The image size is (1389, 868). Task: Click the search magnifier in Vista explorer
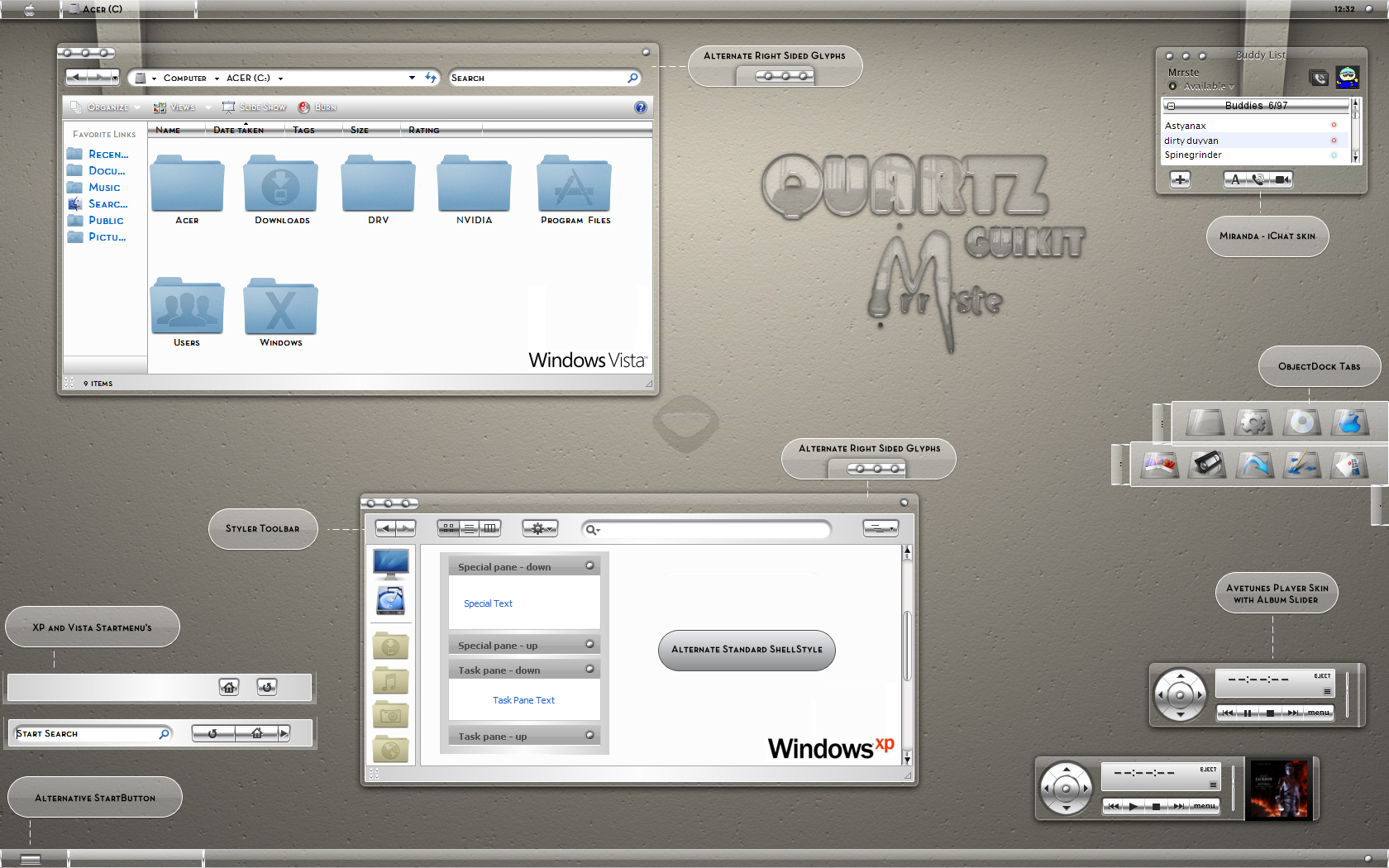(x=633, y=78)
